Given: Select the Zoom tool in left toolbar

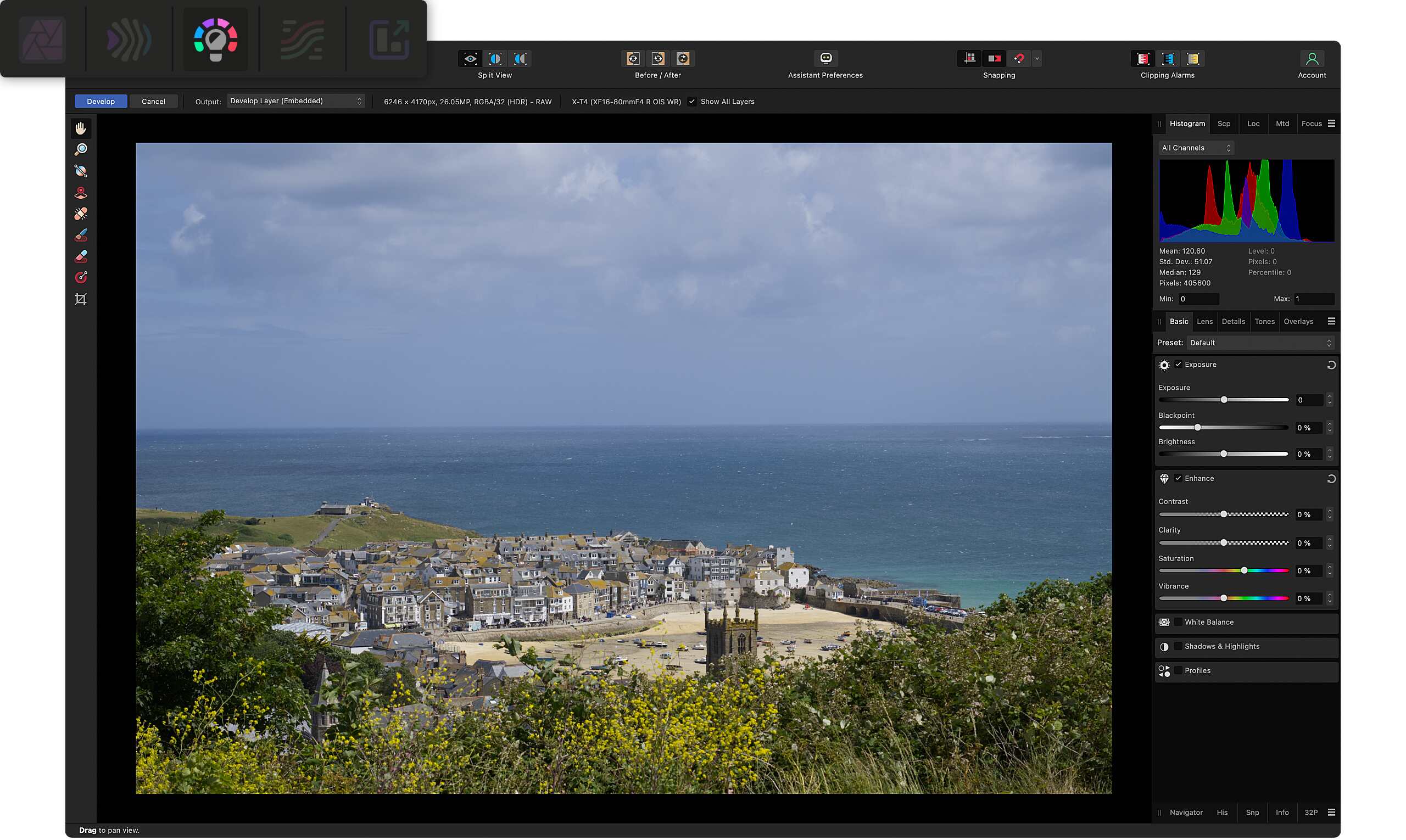Looking at the screenshot, I should tap(81, 149).
